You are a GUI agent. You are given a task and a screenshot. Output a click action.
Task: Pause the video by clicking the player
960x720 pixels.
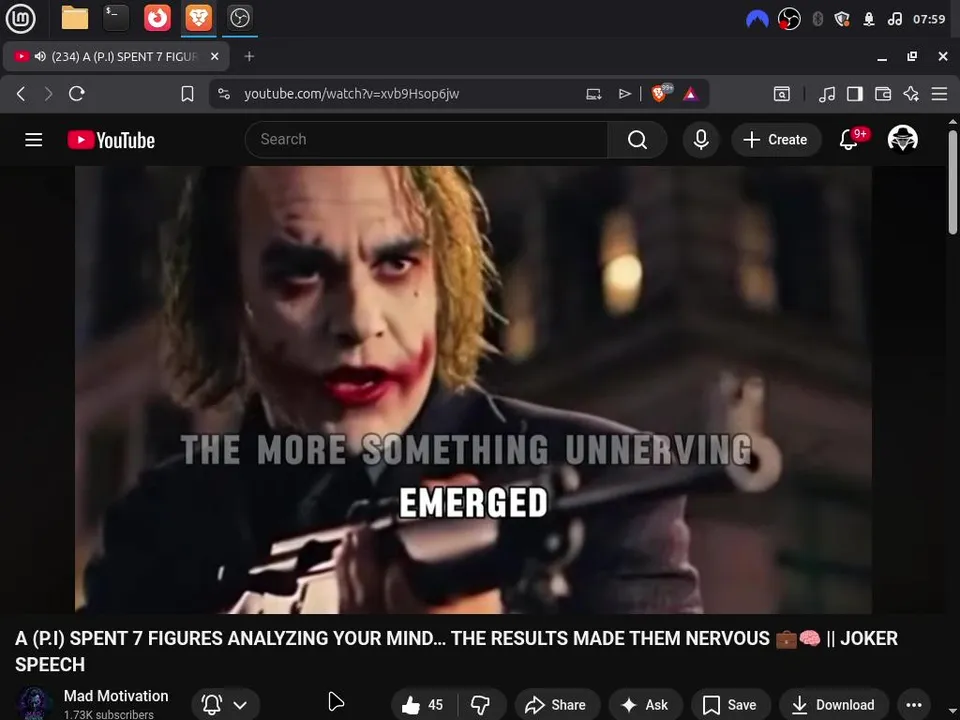click(473, 389)
